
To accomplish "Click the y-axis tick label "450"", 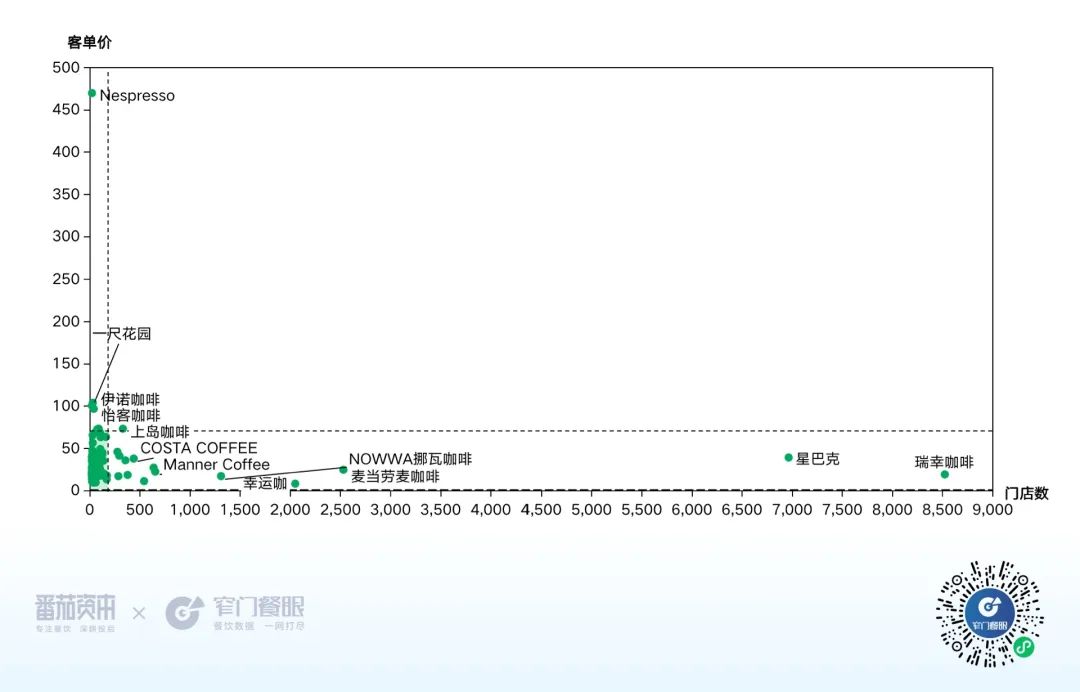I will [x=66, y=109].
